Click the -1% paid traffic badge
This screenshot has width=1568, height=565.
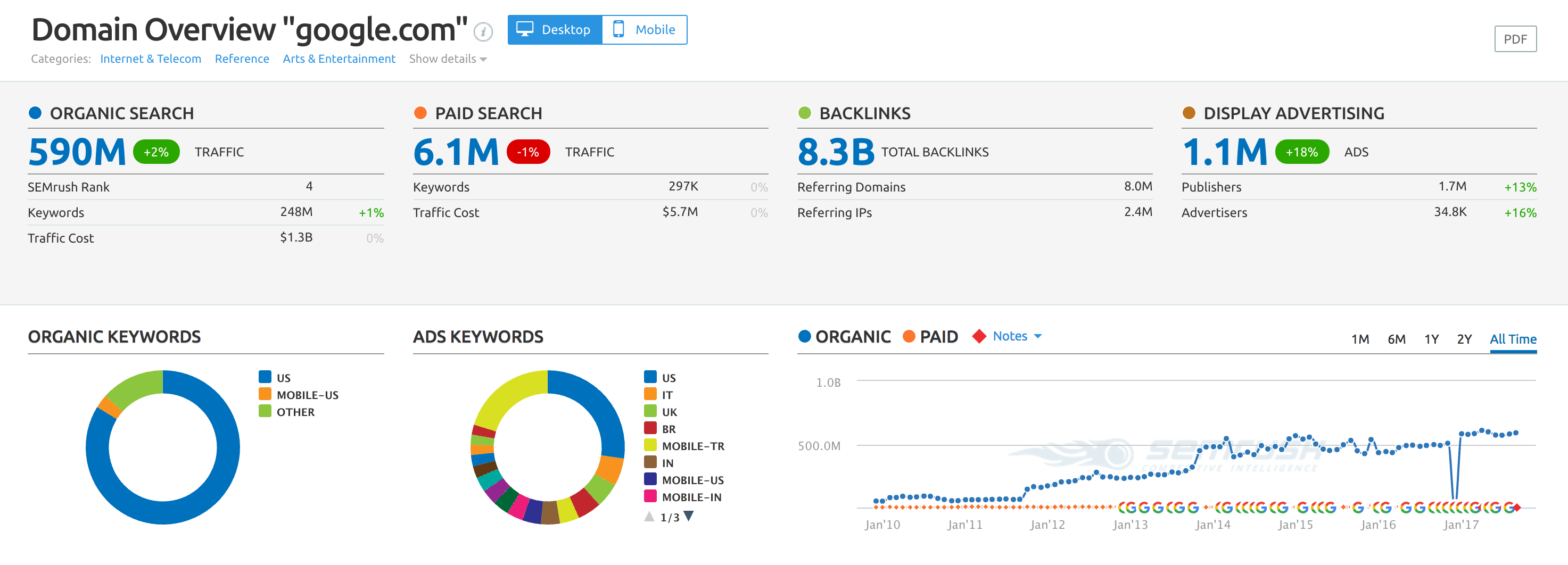pos(529,152)
